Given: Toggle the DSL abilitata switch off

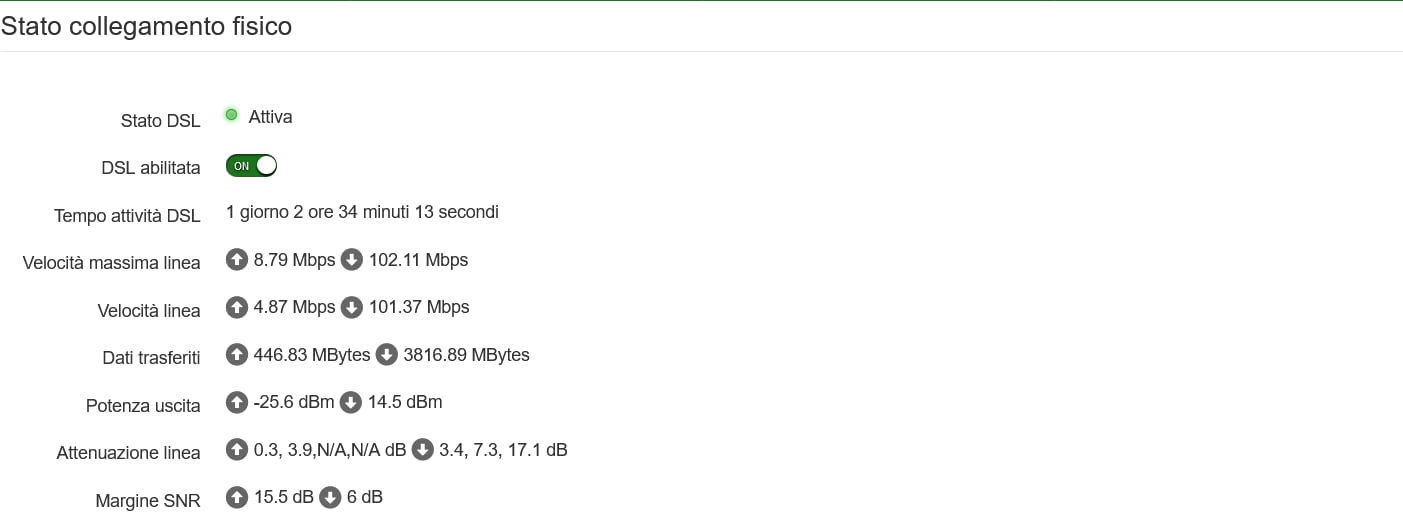Looking at the screenshot, I should 251,166.
